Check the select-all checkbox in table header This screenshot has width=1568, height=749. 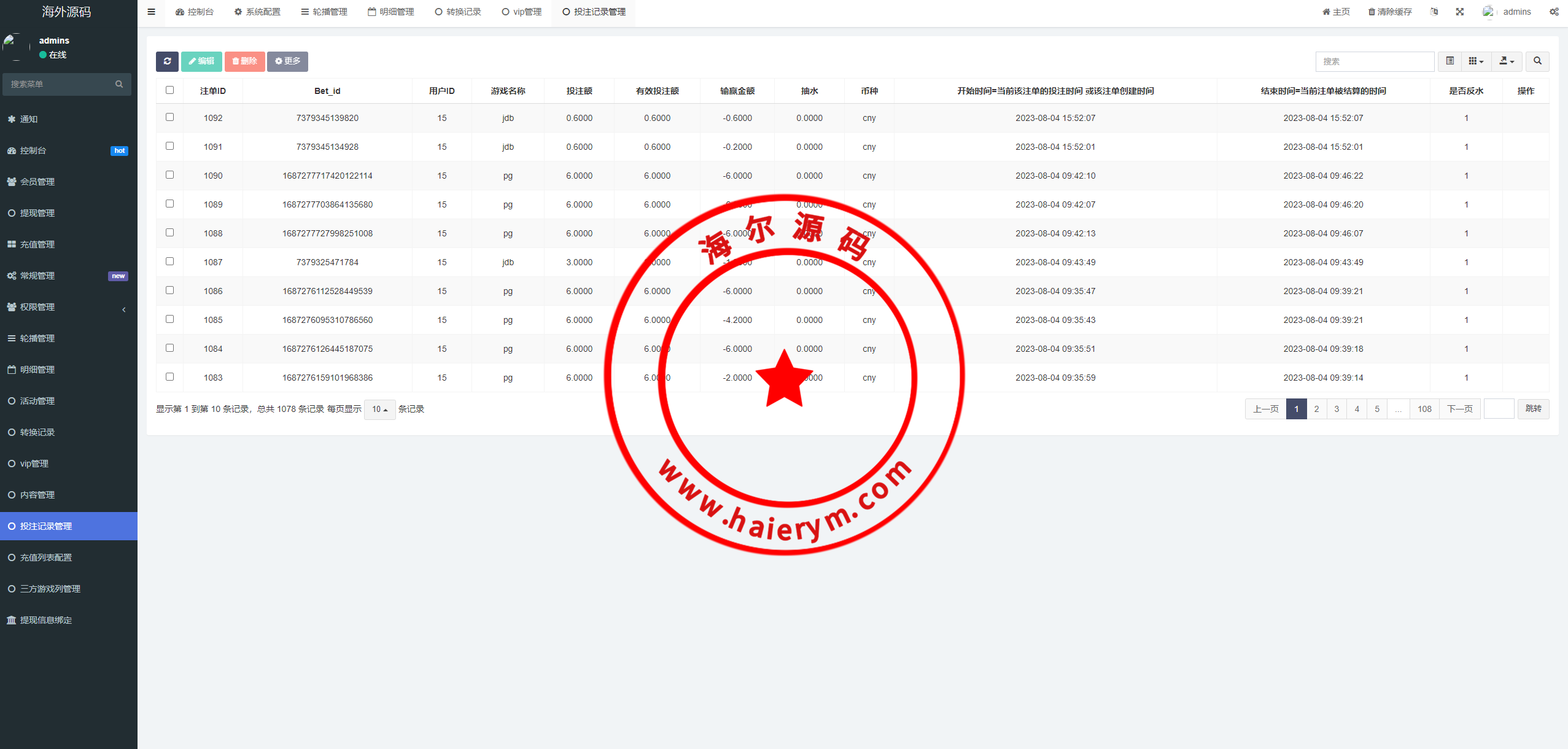tap(170, 90)
